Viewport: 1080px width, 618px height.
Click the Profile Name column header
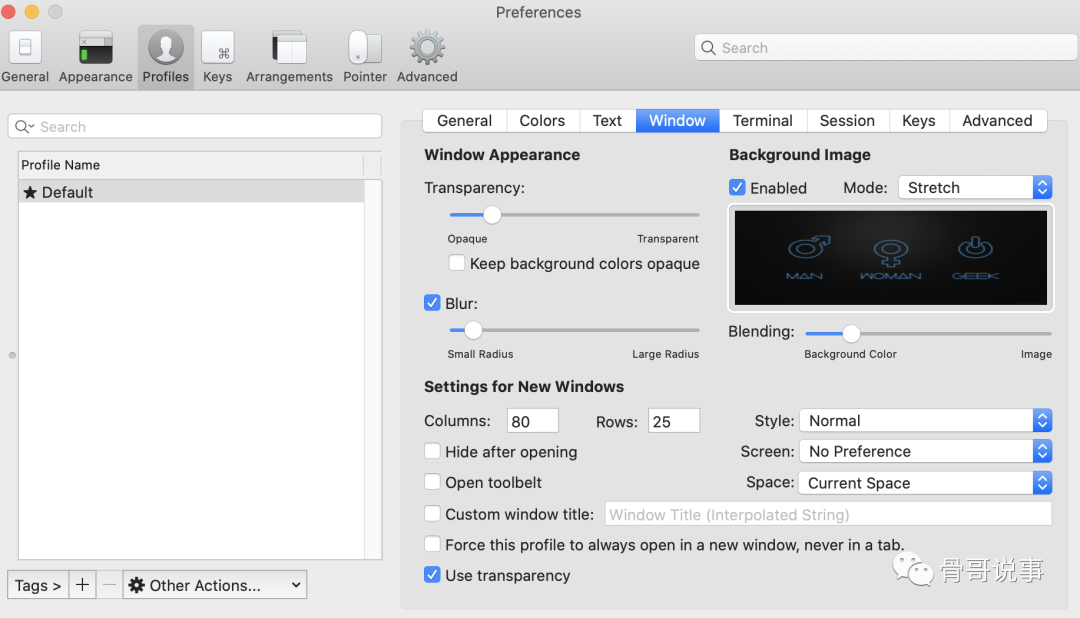click(x=191, y=165)
